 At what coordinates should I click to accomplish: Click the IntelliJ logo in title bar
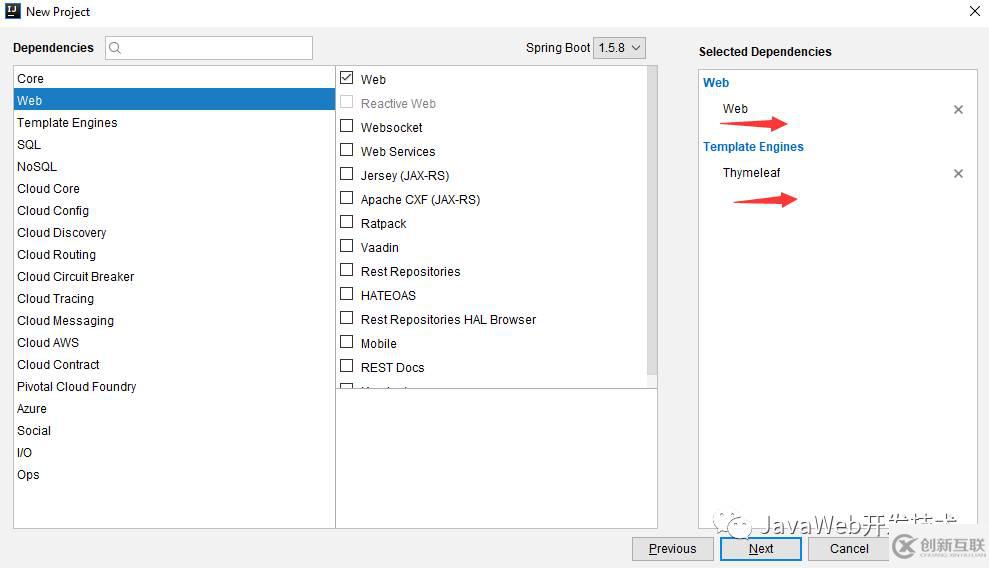(13, 11)
